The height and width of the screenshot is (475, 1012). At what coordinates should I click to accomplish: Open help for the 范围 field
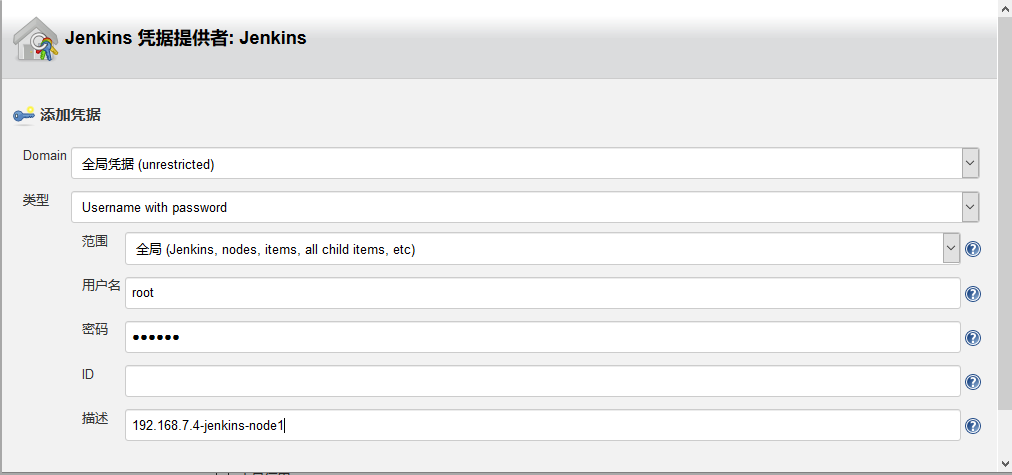click(x=972, y=250)
